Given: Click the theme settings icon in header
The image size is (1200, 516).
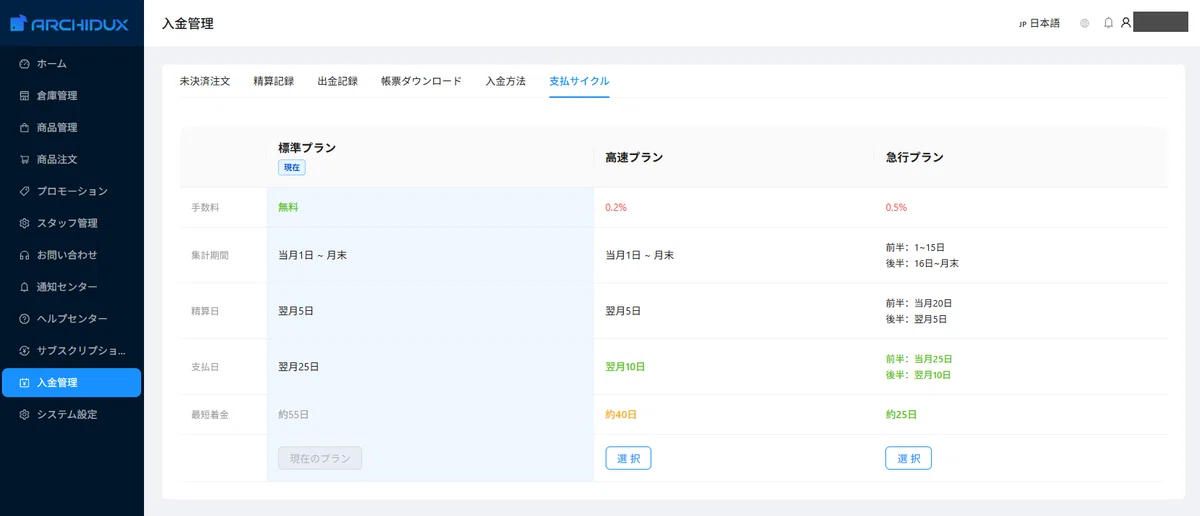Looking at the screenshot, I should [1084, 23].
